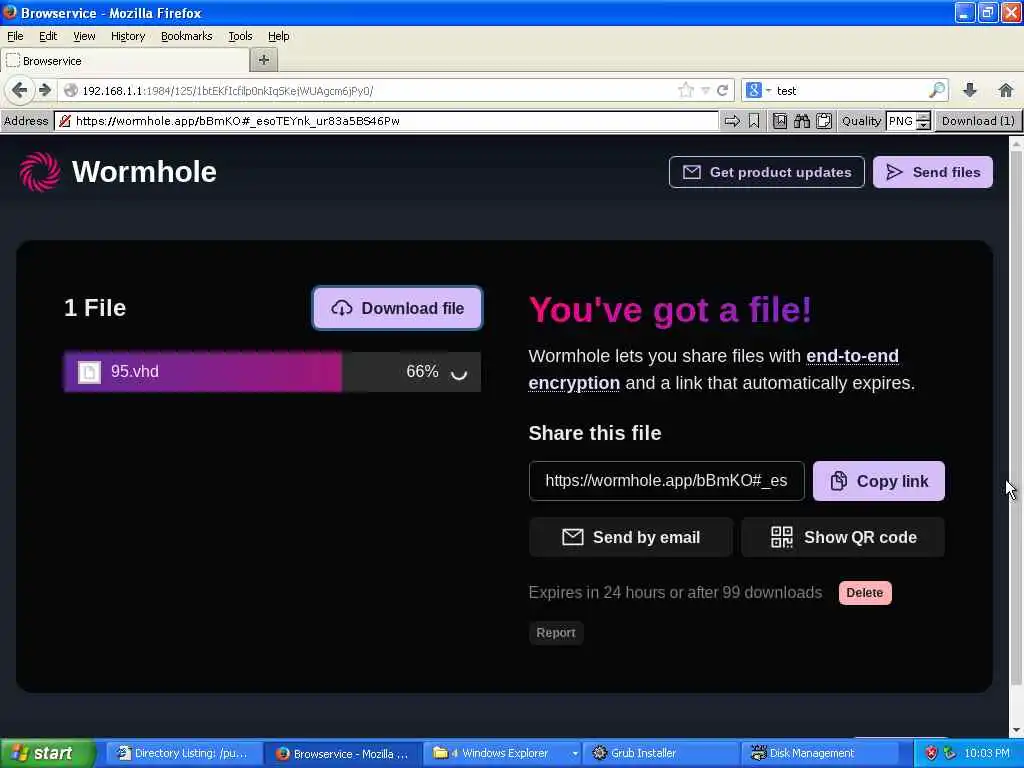Switch to Grub Installer taskbar window
Image resolution: width=1024 pixels, height=768 pixels.
pyautogui.click(x=661, y=753)
